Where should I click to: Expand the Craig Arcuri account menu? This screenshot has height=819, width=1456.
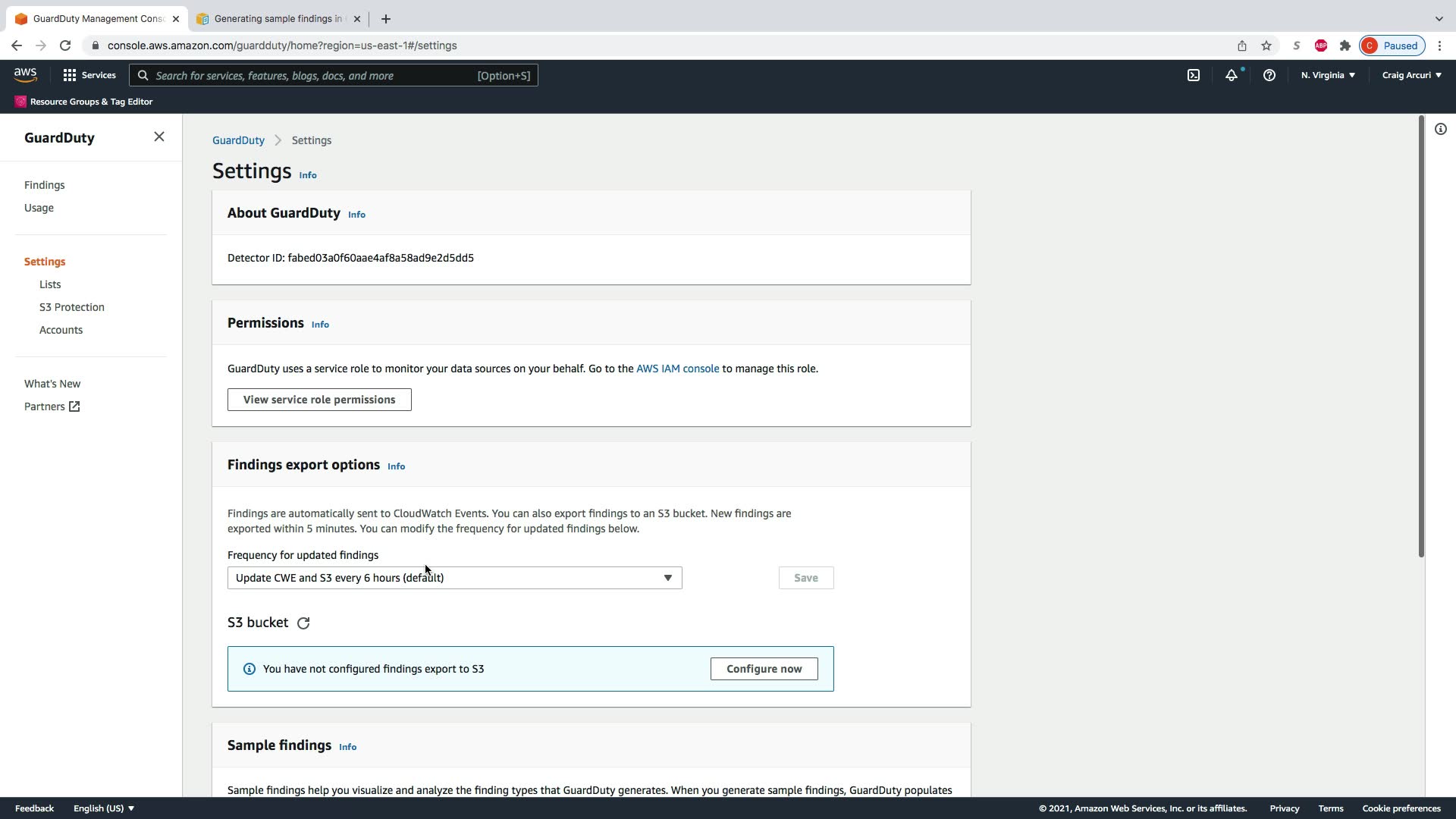(1411, 75)
